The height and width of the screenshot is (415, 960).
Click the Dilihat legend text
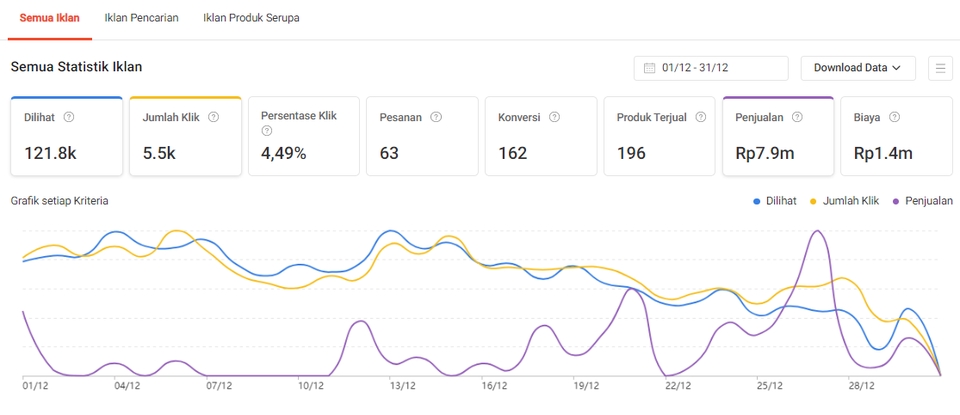(x=781, y=201)
